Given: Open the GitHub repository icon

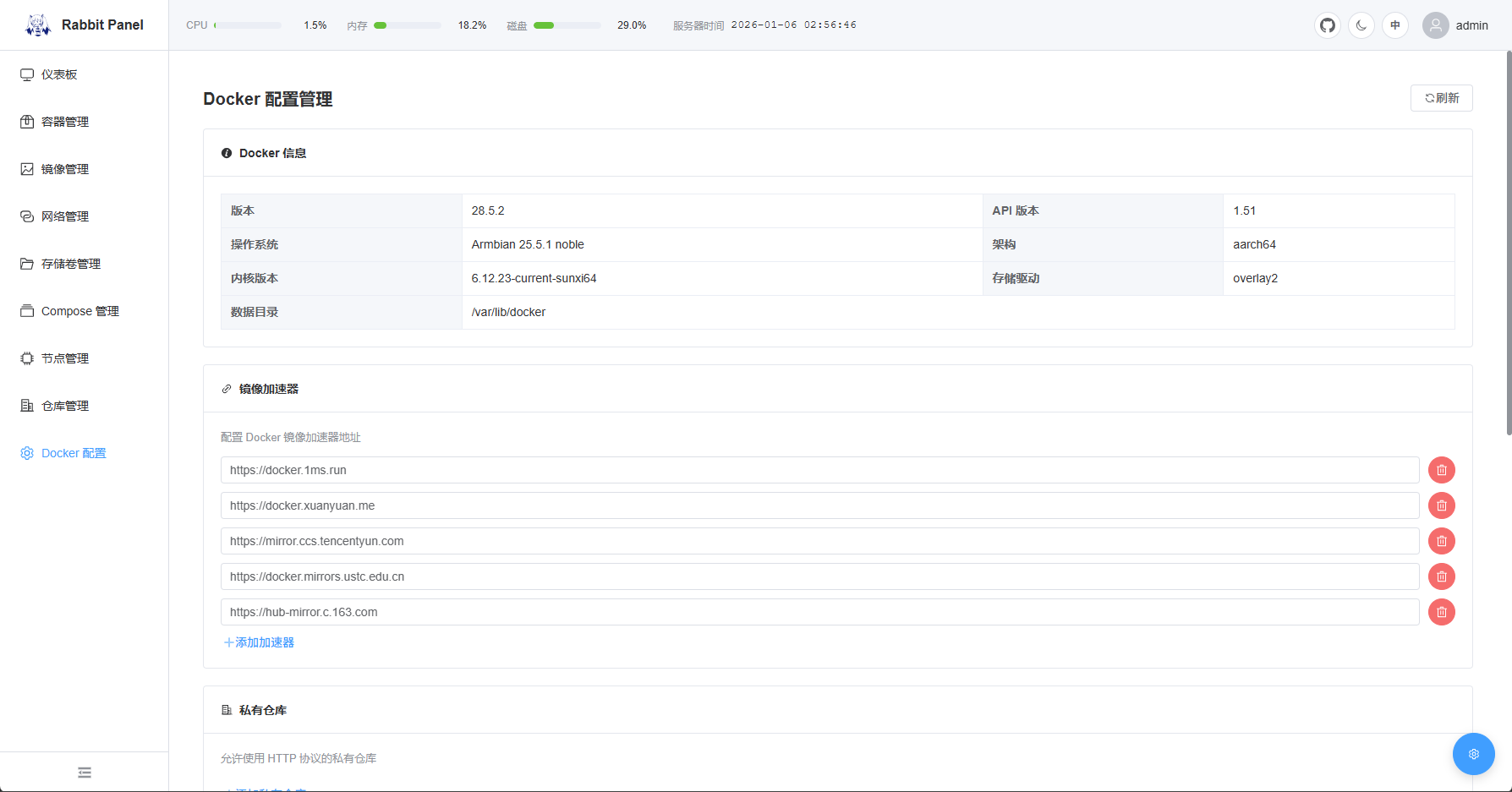Looking at the screenshot, I should click(x=1328, y=25).
